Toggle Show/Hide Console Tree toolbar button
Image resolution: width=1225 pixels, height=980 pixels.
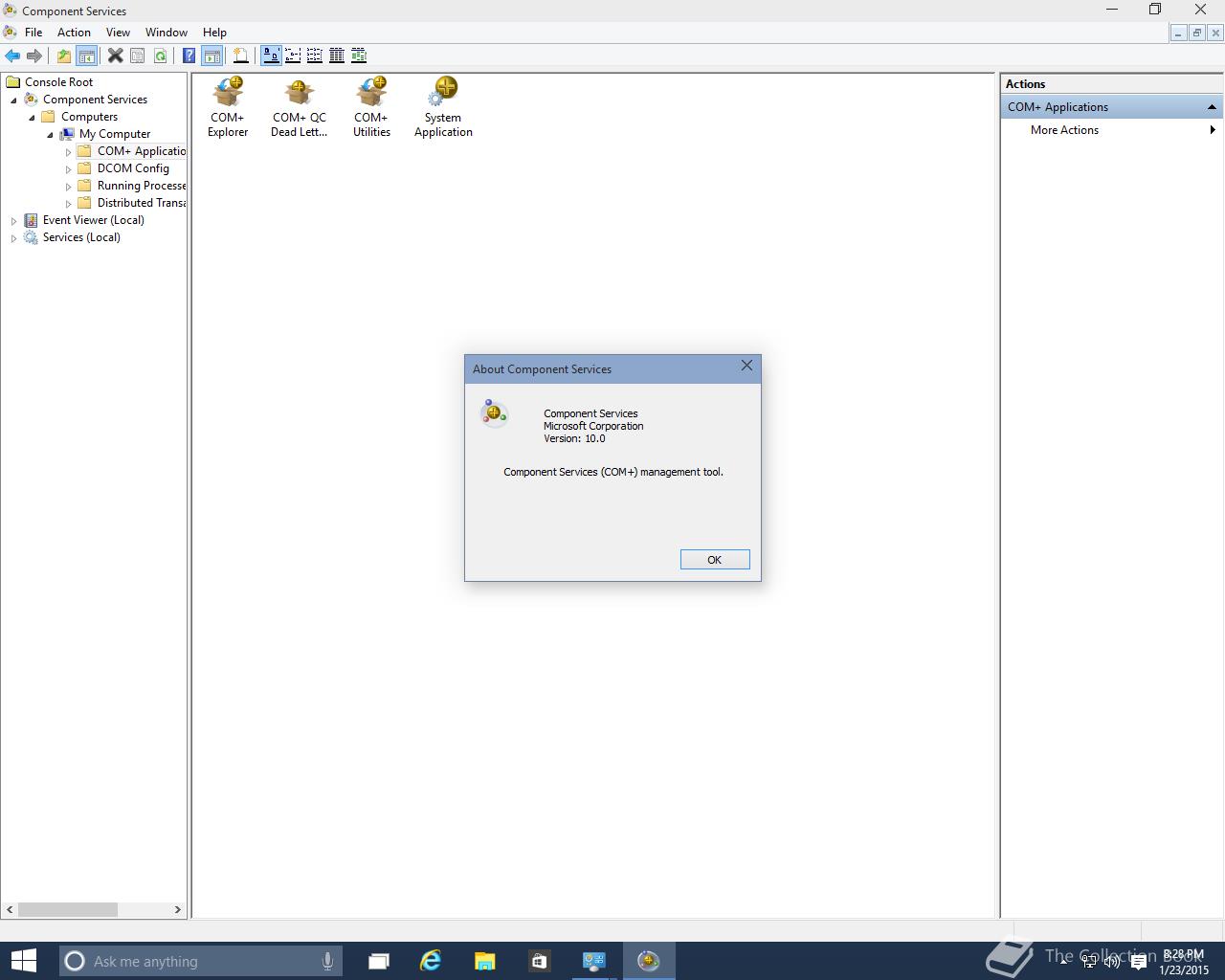(x=86, y=56)
